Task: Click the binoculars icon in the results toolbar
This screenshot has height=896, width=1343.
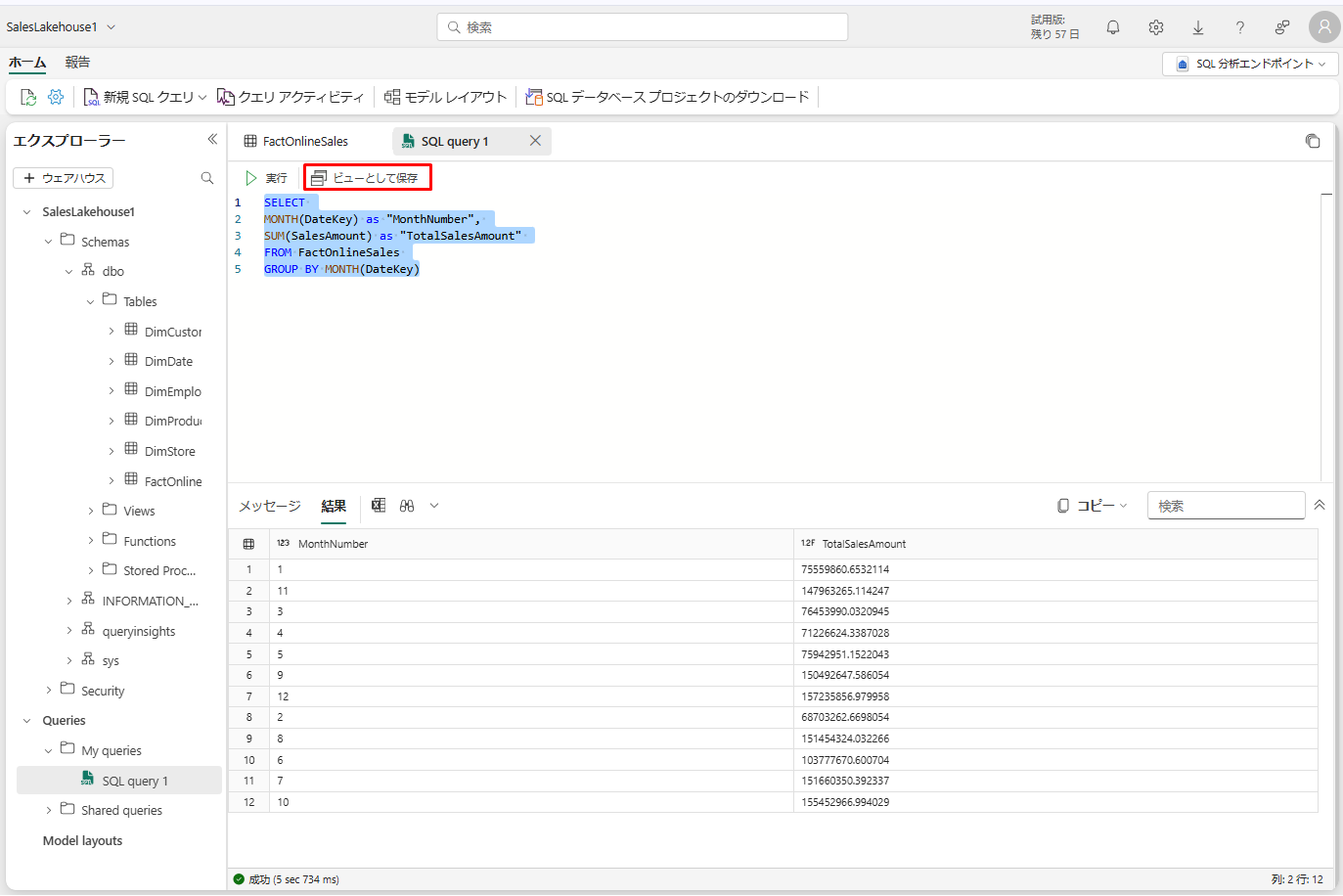Action: click(x=407, y=506)
